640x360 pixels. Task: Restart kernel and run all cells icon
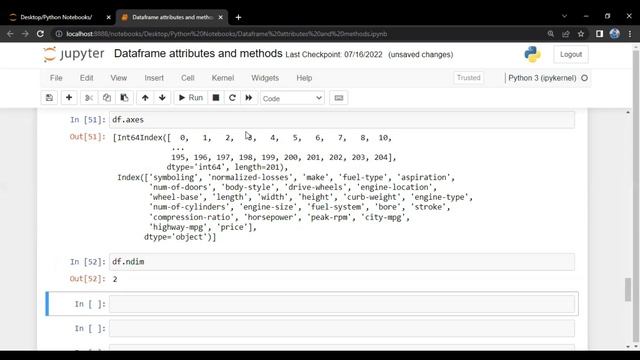point(249,98)
